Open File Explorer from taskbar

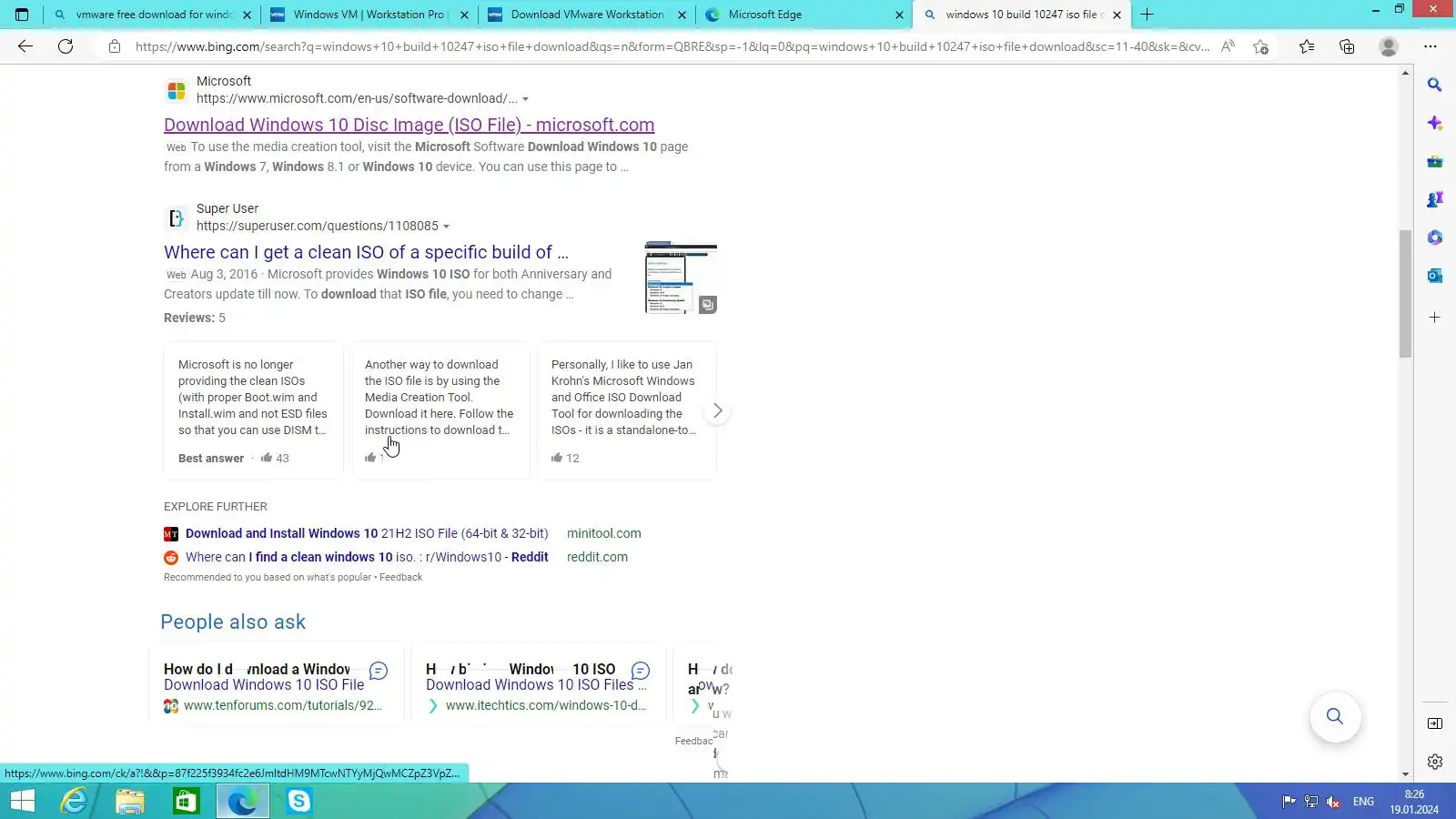pos(130,801)
